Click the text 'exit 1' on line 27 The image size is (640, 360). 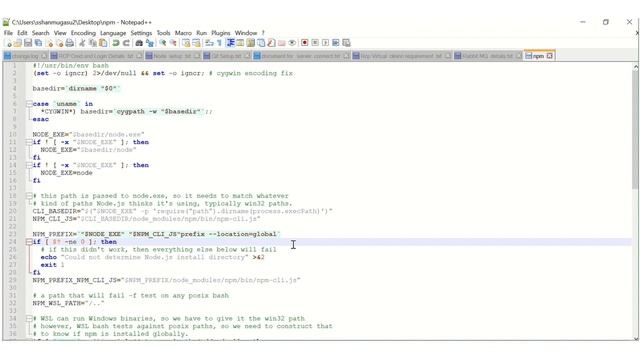pos(52,265)
